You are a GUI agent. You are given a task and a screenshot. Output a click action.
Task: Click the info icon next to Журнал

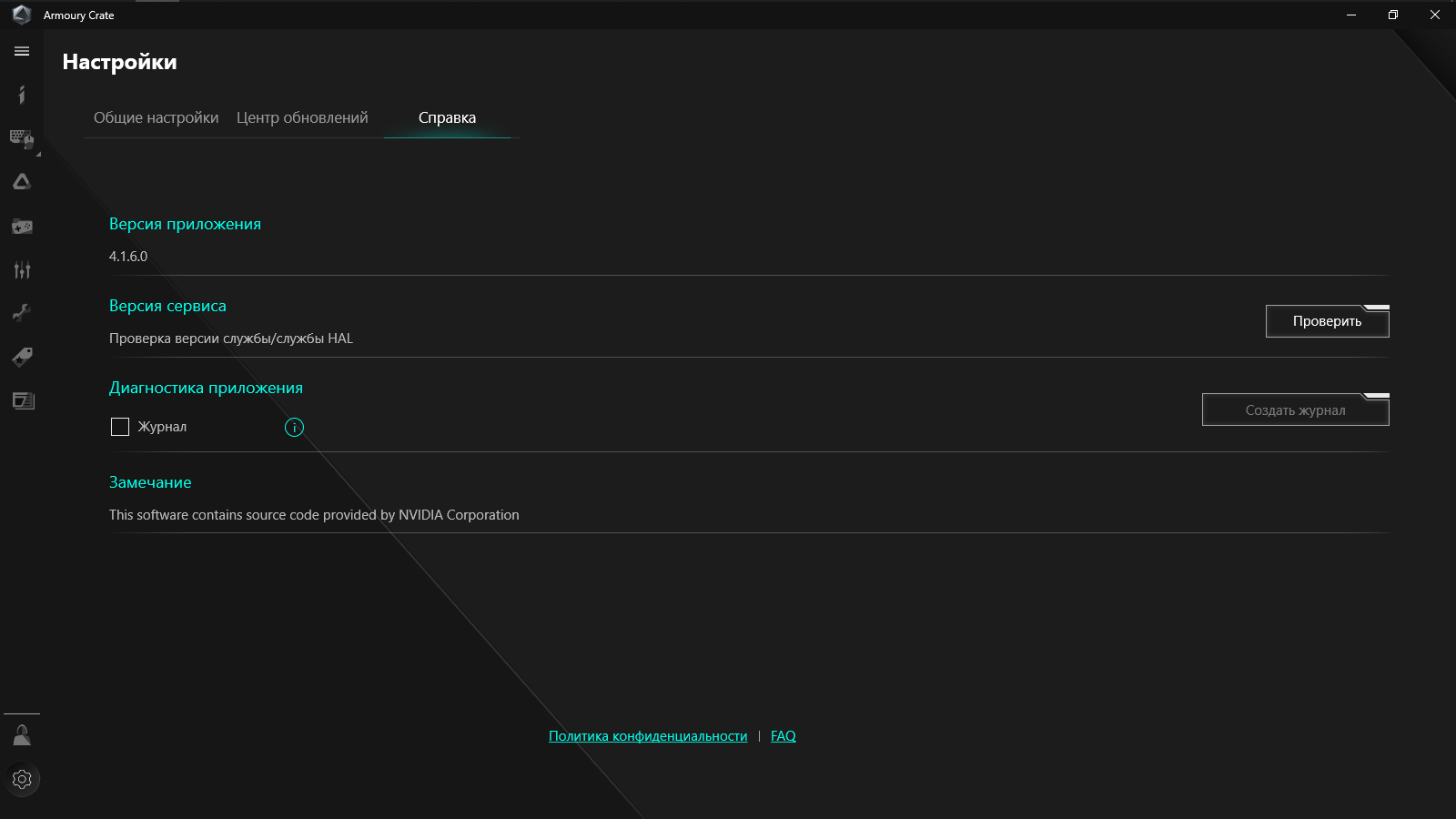[294, 428]
